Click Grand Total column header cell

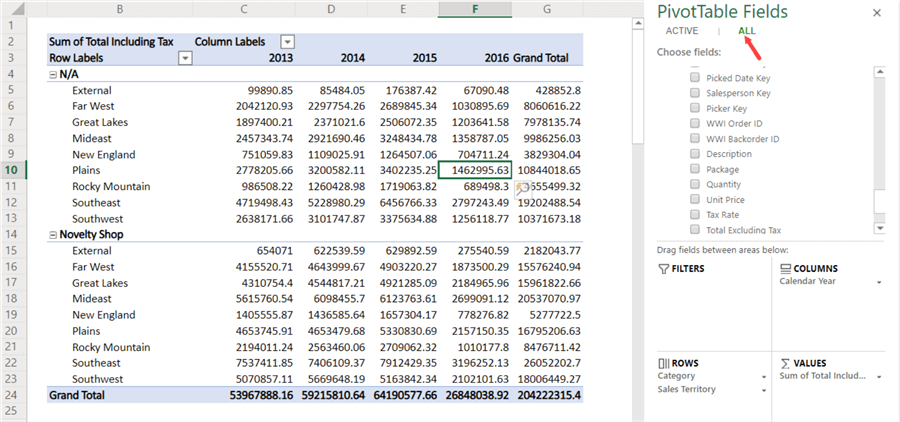[x=548, y=58]
